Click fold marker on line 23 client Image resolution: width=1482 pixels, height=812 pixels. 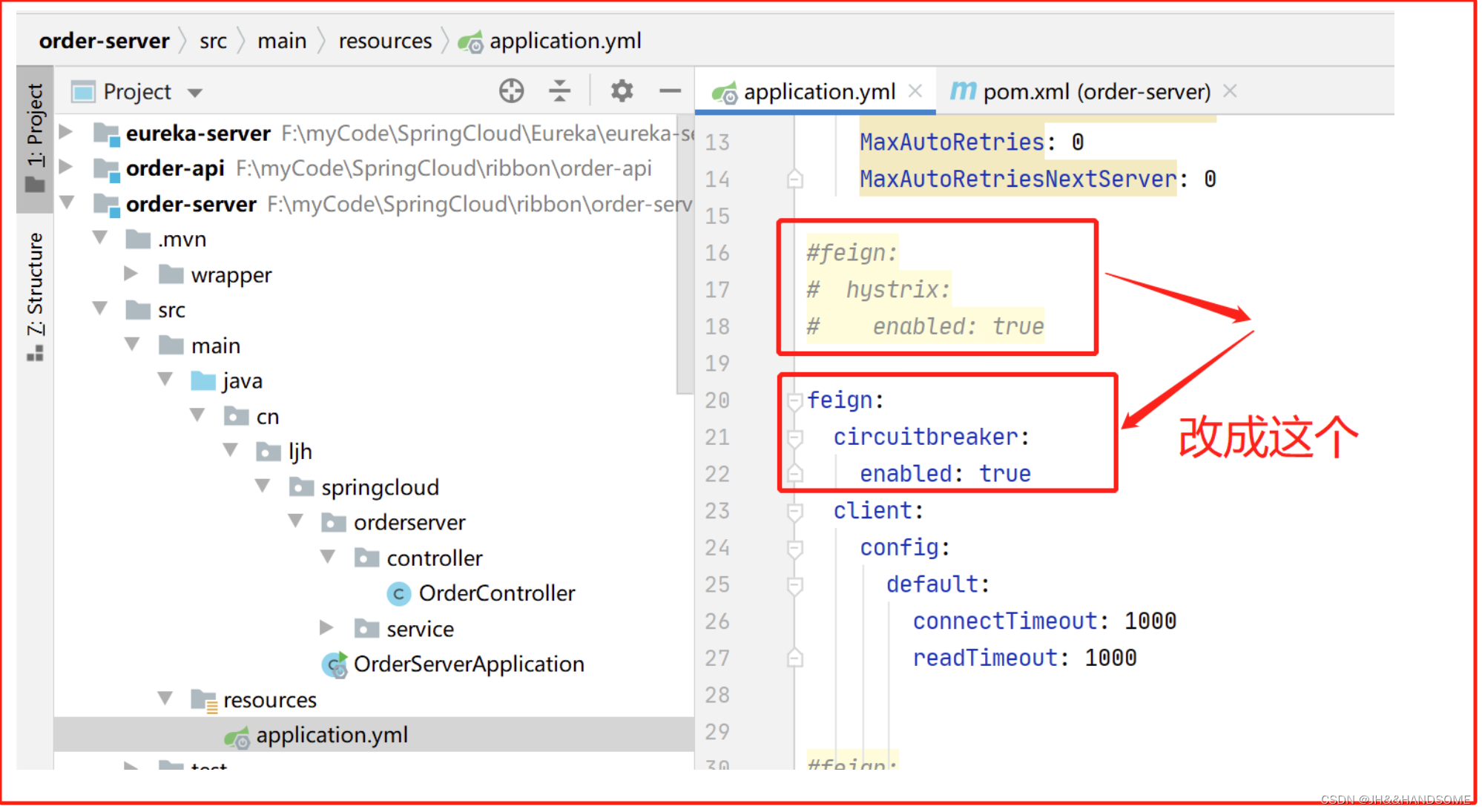point(794,512)
